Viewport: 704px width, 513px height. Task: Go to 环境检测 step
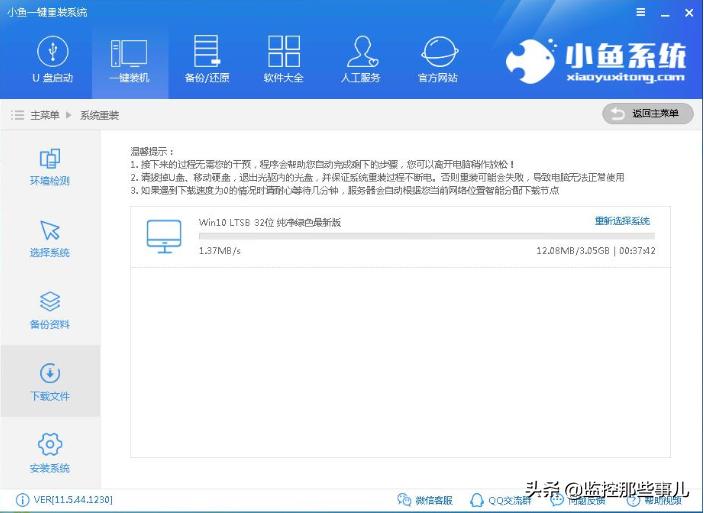[x=50, y=167]
